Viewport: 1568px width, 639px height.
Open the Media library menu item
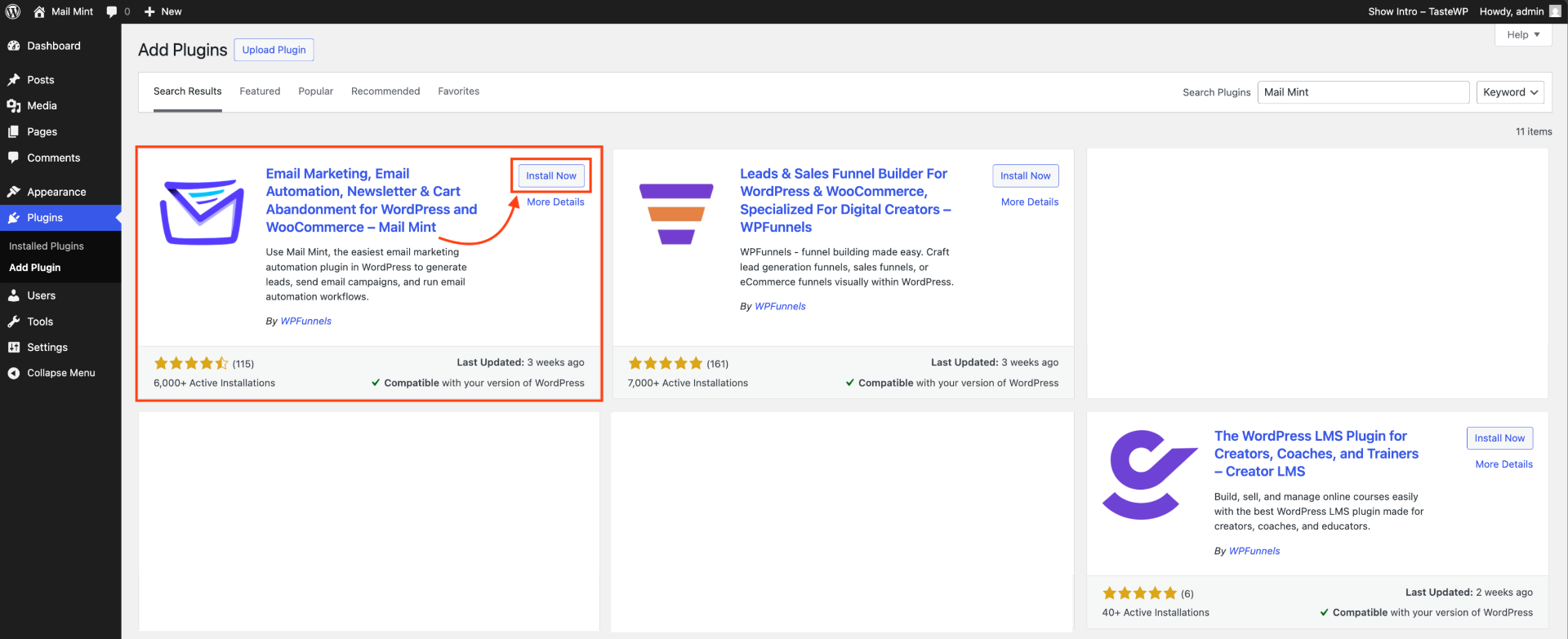[x=42, y=105]
